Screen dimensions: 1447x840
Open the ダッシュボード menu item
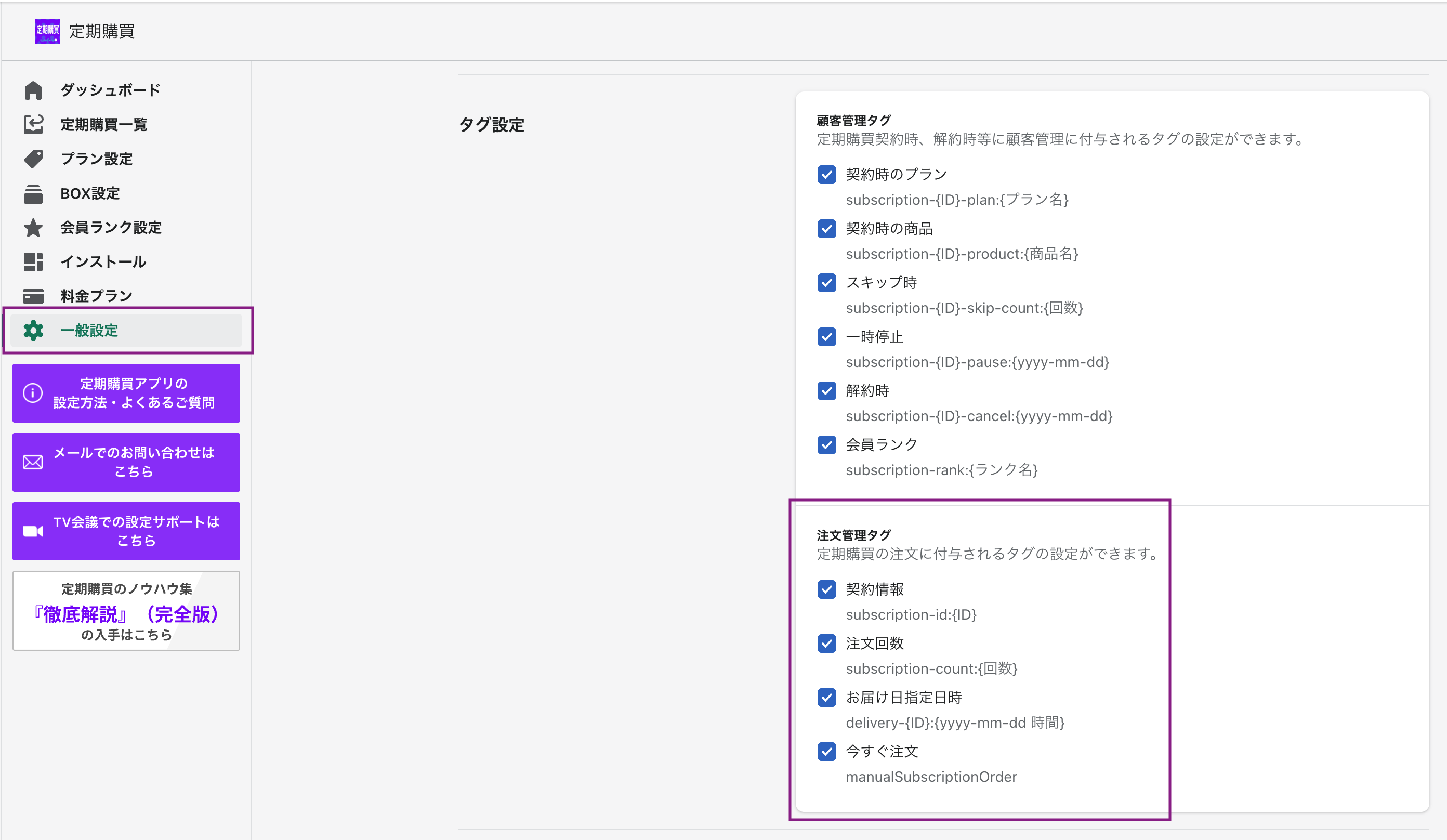(x=110, y=90)
